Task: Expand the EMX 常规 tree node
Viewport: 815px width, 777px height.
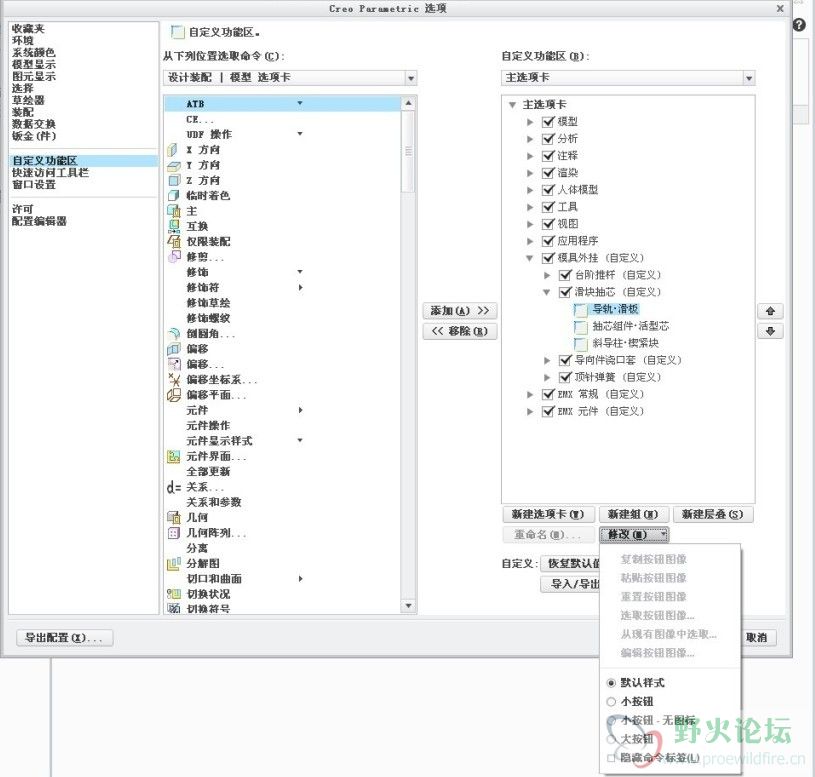Action: click(530, 394)
